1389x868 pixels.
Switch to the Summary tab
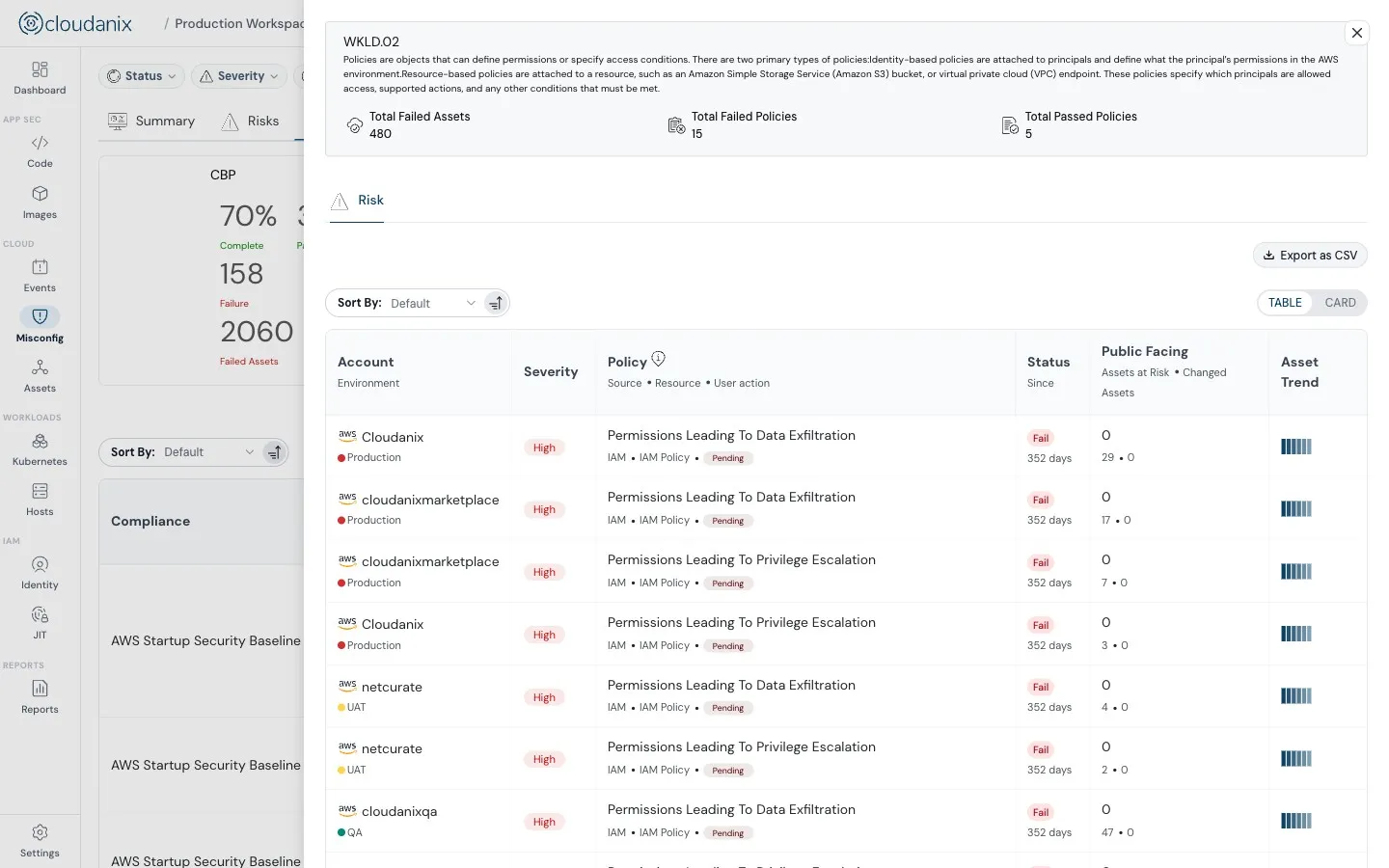[x=151, y=122]
